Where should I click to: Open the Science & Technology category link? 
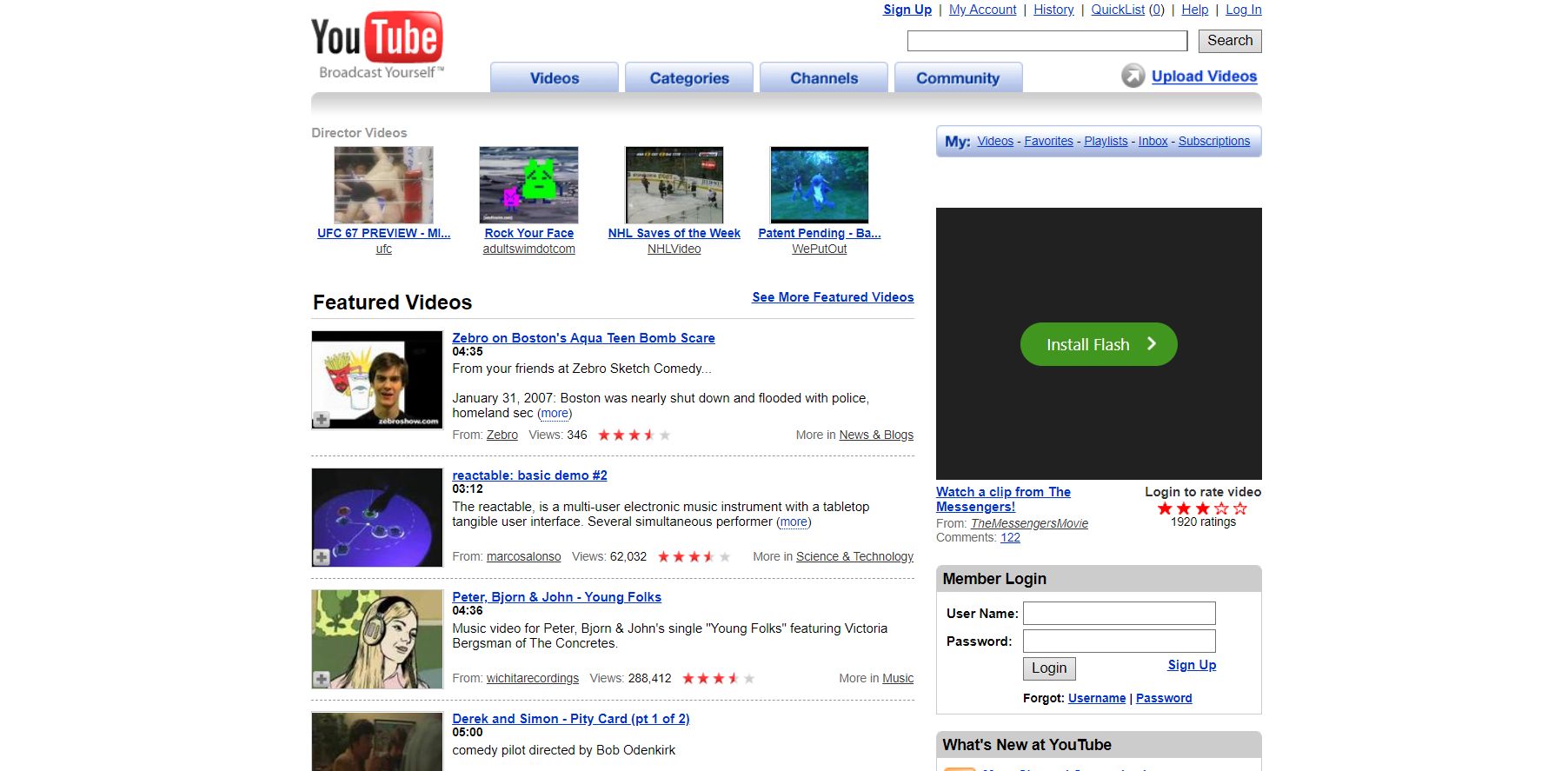tap(854, 556)
